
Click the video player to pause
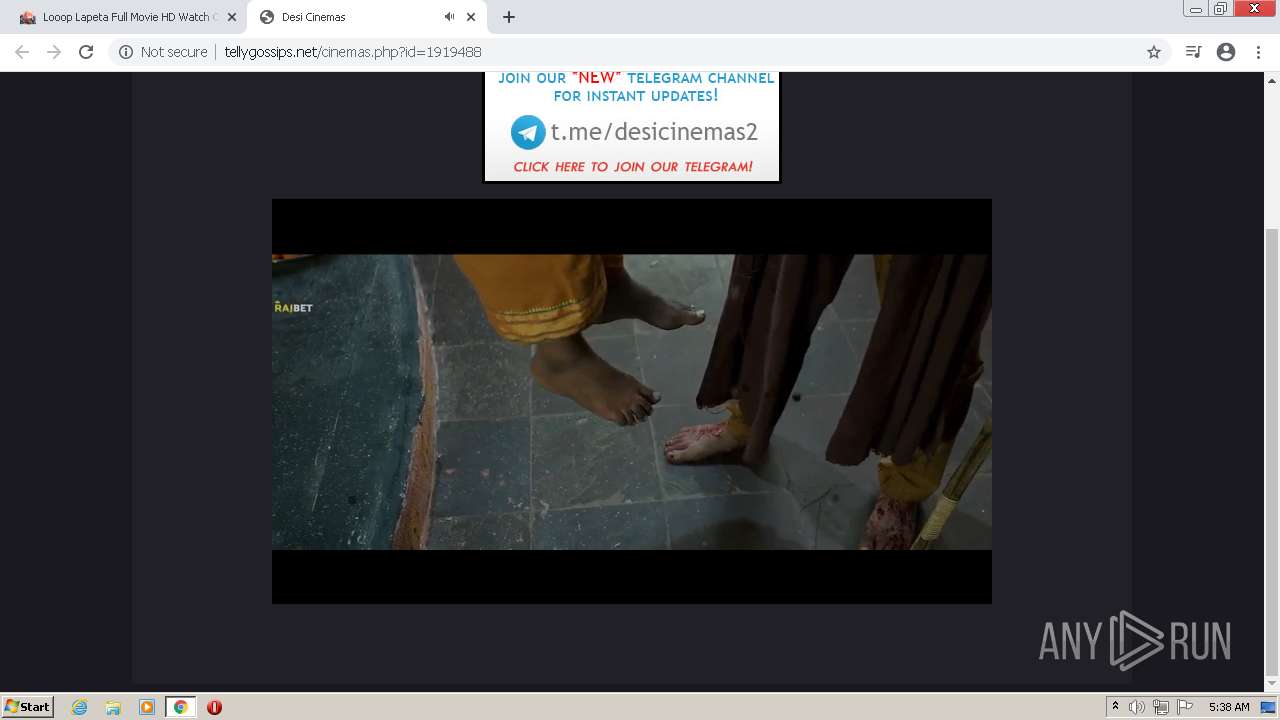point(632,401)
